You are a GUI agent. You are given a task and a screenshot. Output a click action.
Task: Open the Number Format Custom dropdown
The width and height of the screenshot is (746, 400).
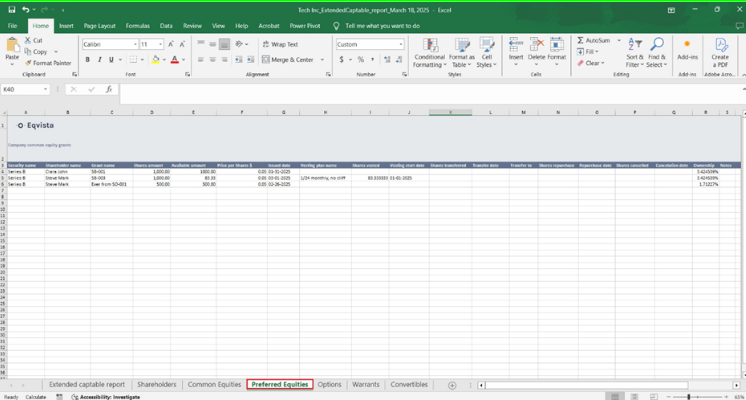coord(401,44)
